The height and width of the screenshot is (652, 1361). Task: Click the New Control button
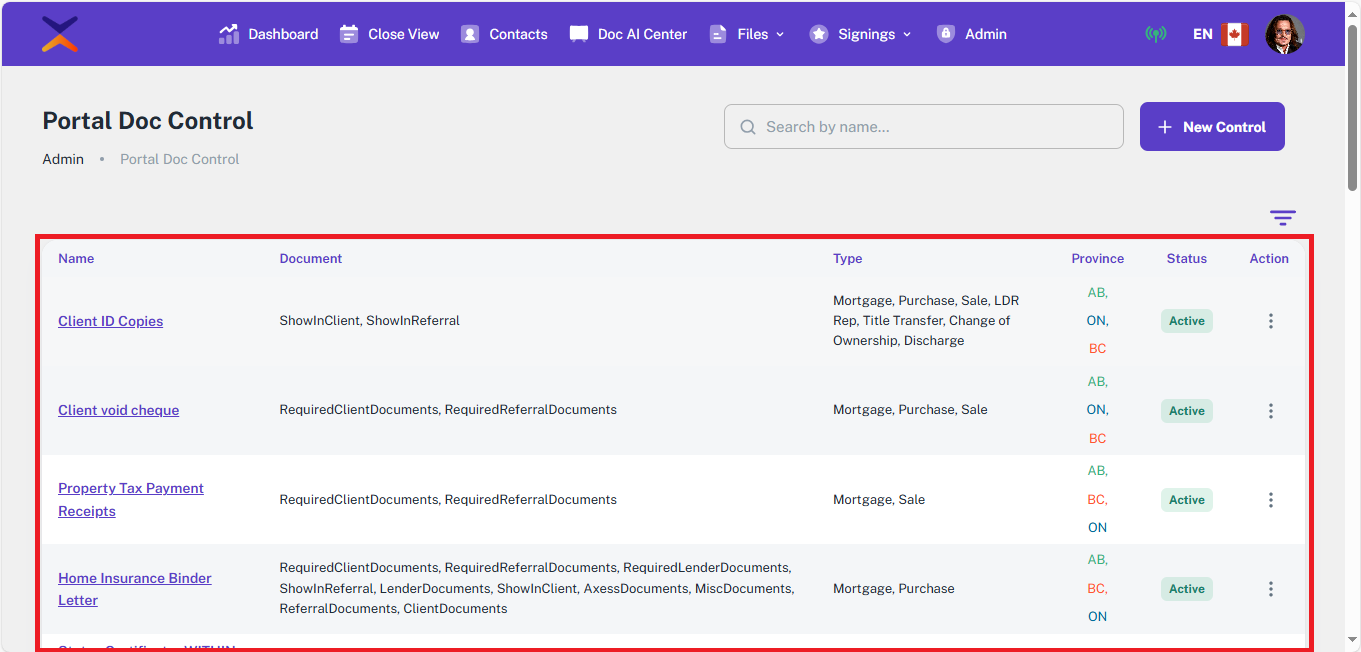(x=1212, y=127)
